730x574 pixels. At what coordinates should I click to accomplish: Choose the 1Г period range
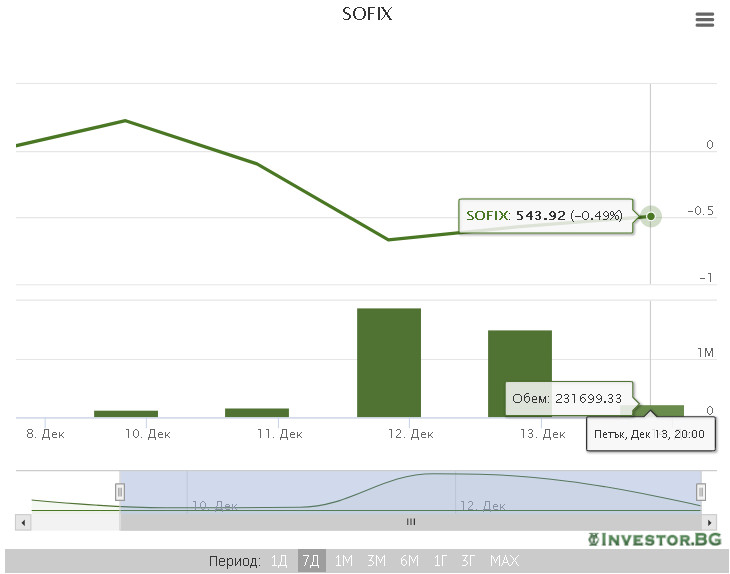[x=440, y=561]
